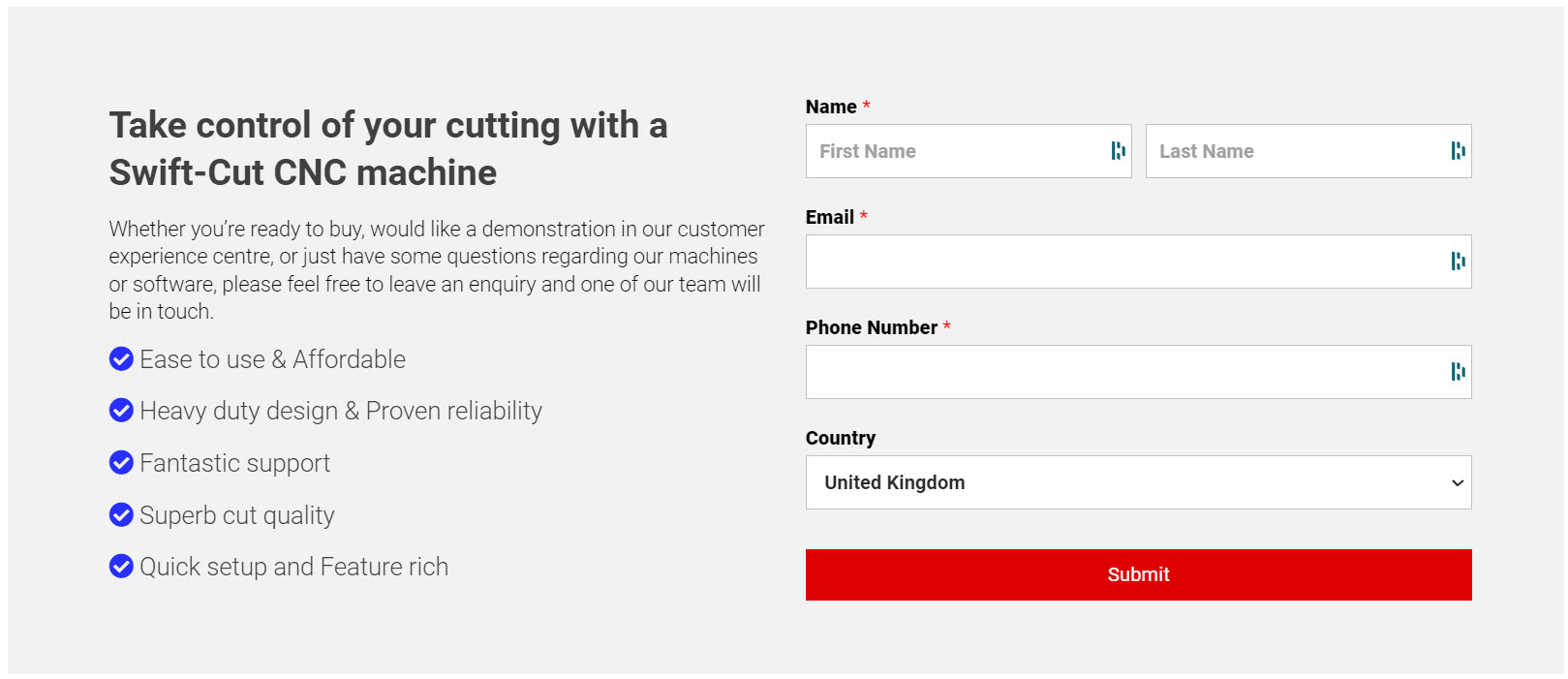Viewport: 1568px width, 679px height.
Task: Click the Phone Number field label
Action: pyautogui.click(x=871, y=327)
